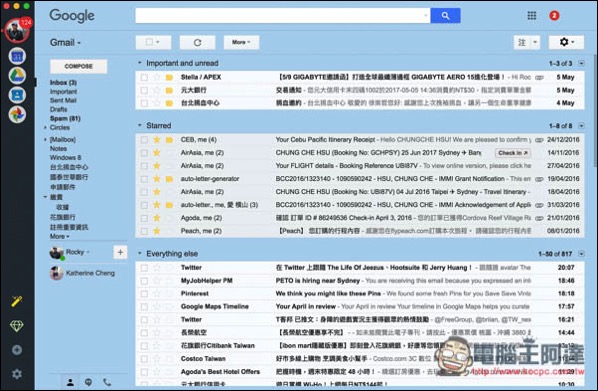Click the Gmail account avatar with badge
Viewport: 598px width, 391px height.
(17, 31)
